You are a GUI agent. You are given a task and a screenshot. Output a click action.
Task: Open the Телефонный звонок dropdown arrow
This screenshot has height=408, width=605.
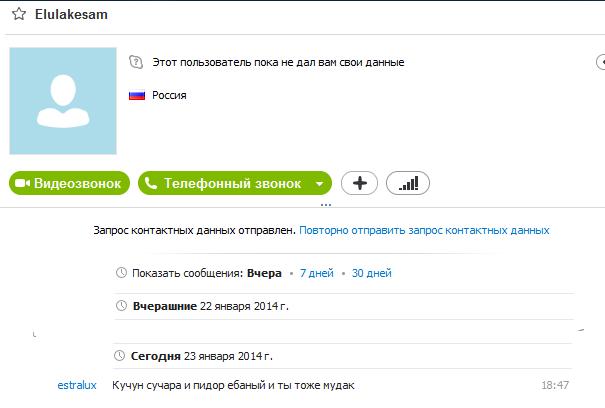pyautogui.click(x=319, y=184)
